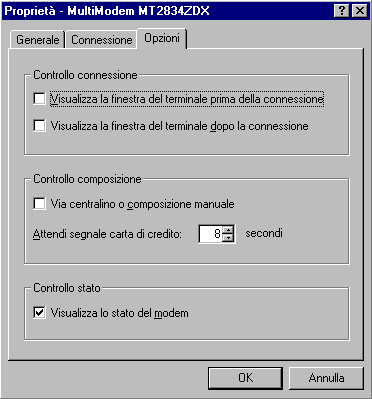372x399 pixels.
Task: Enable terminal window dopo la connessione
Action: pyautogui.click(x=39, y=126)
